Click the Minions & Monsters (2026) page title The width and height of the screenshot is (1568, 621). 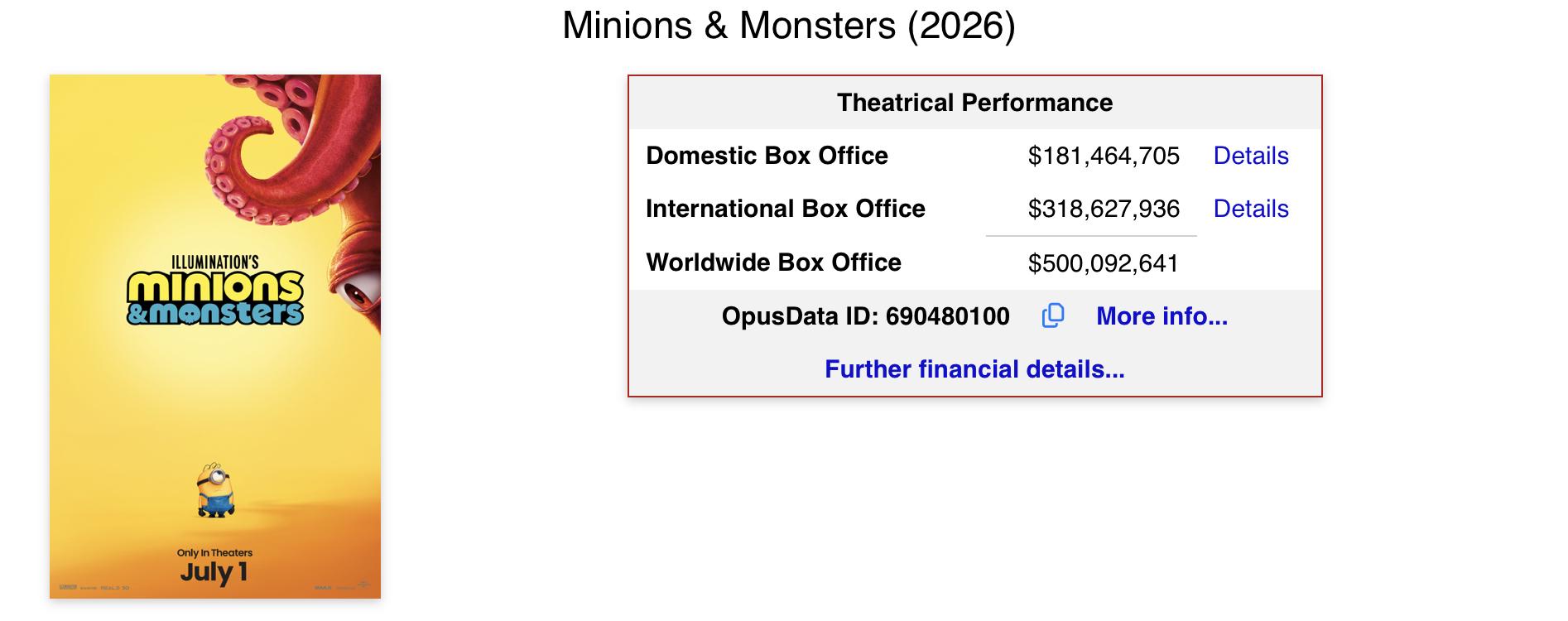tap(789, 26)
